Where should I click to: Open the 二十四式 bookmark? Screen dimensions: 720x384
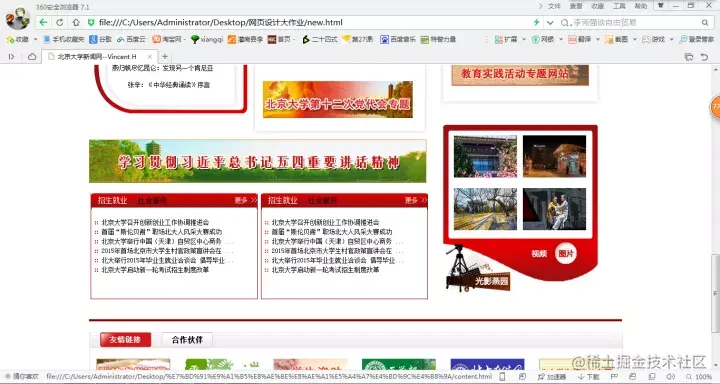[x=320, y=40]
